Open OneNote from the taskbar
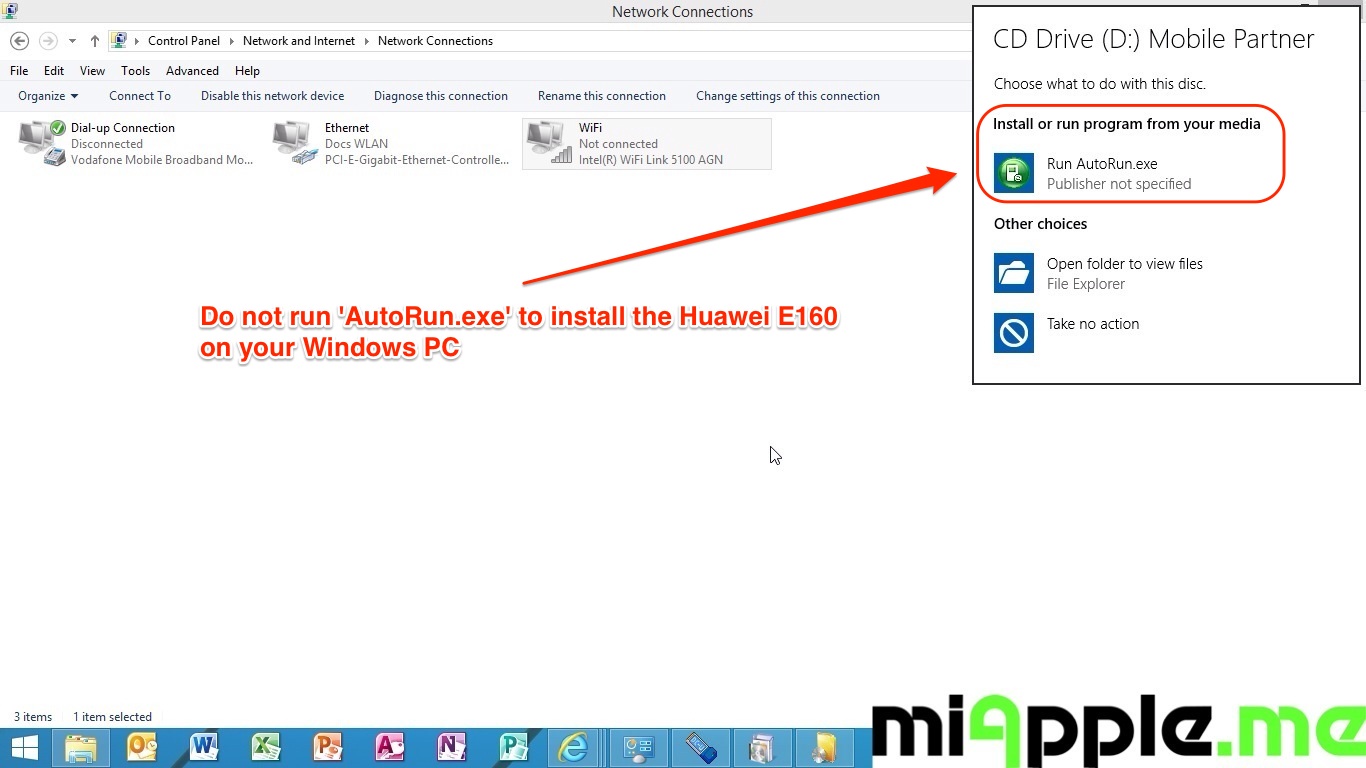 click(x=451, y=748)
